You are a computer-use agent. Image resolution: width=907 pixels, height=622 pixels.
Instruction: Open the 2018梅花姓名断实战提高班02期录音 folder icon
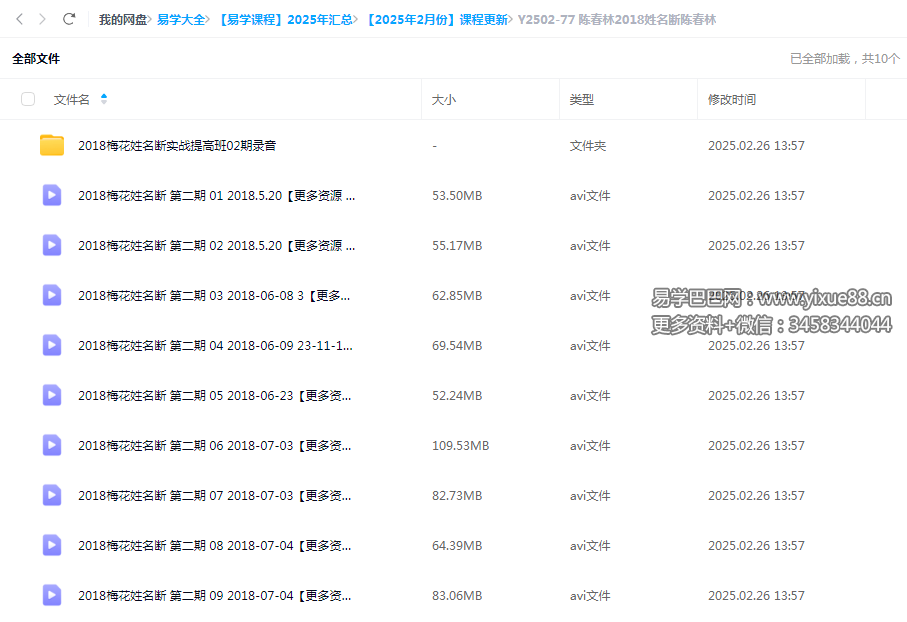(51, 145)
